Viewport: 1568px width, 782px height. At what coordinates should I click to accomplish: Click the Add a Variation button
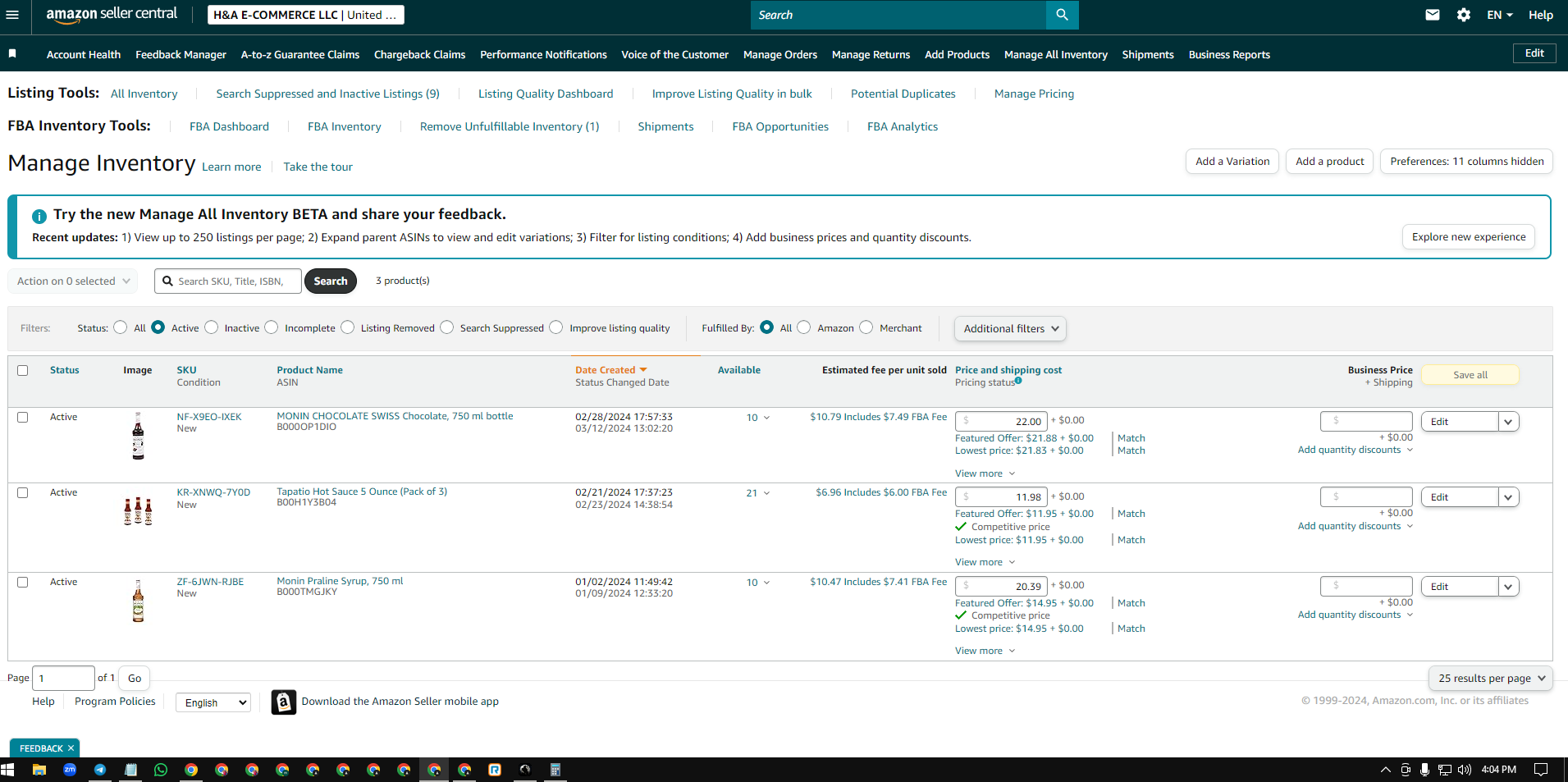coord(1232,162)
